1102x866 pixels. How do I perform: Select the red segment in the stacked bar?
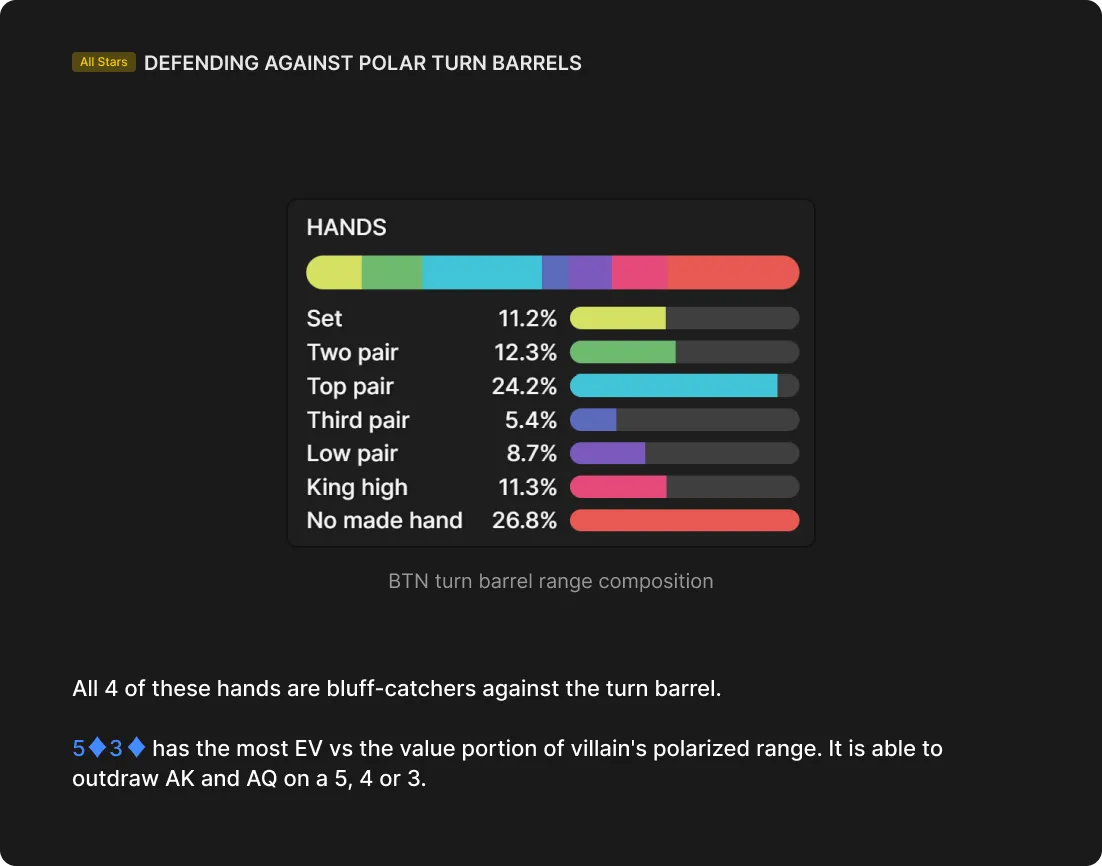pos(732,272)
